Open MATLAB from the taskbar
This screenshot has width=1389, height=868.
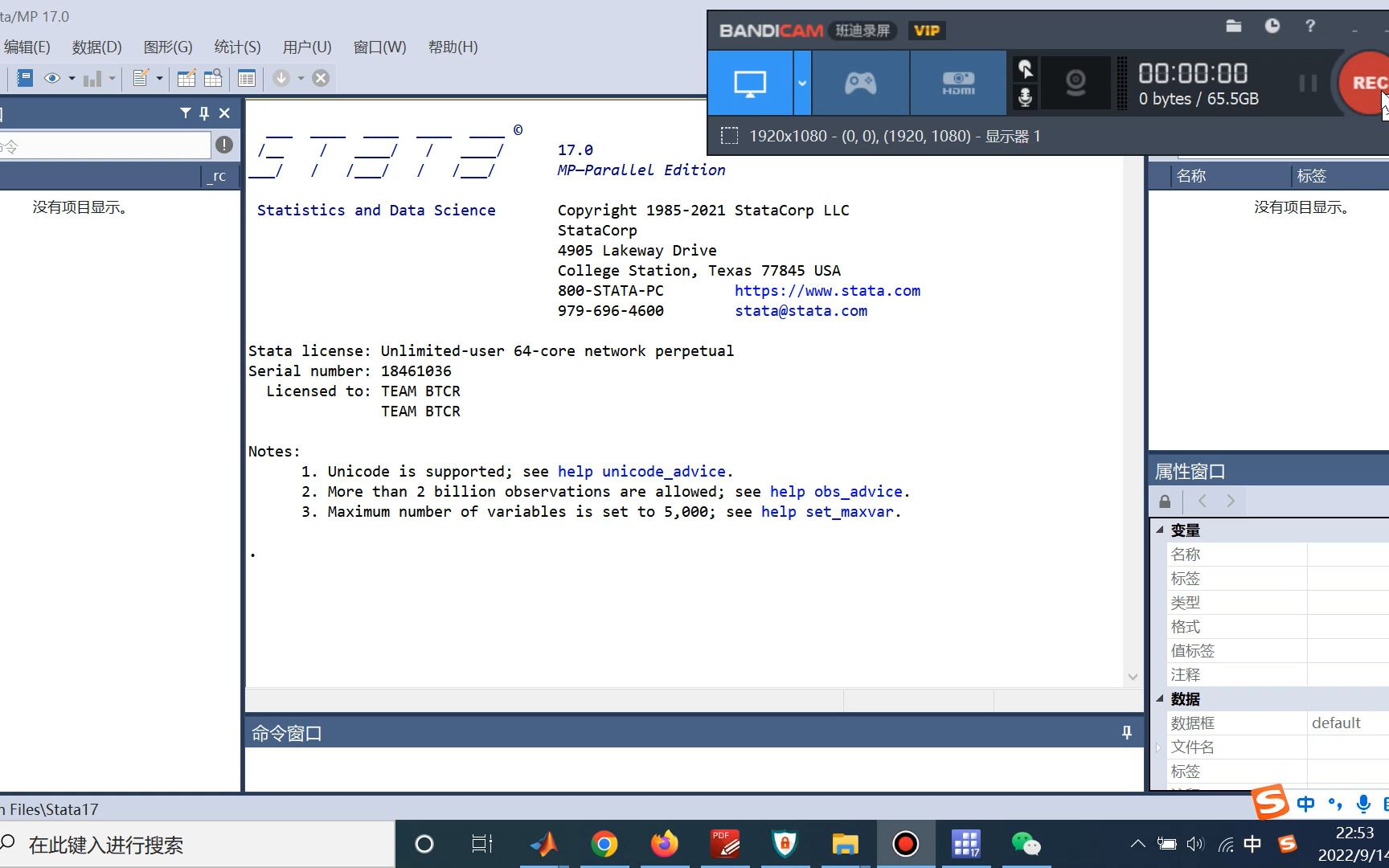coord(544,844)
